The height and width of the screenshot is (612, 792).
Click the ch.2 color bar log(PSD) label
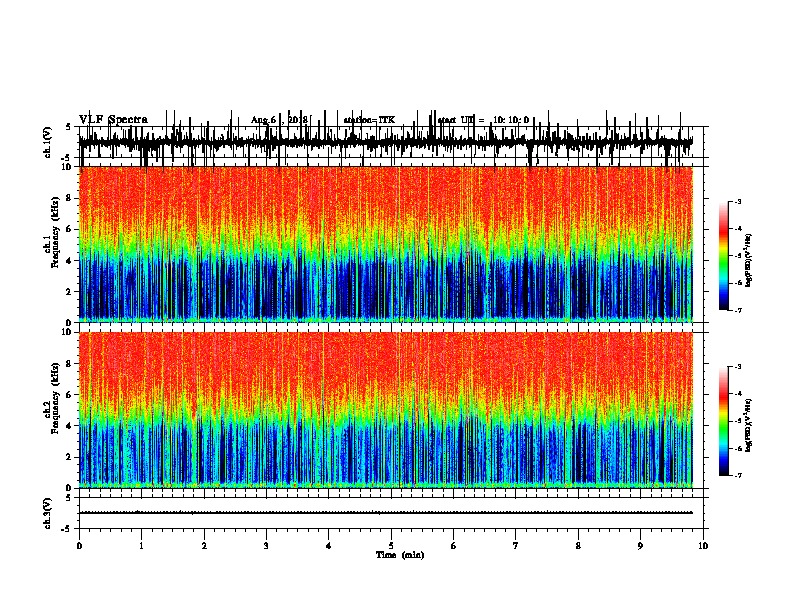(x=748, y=425)
